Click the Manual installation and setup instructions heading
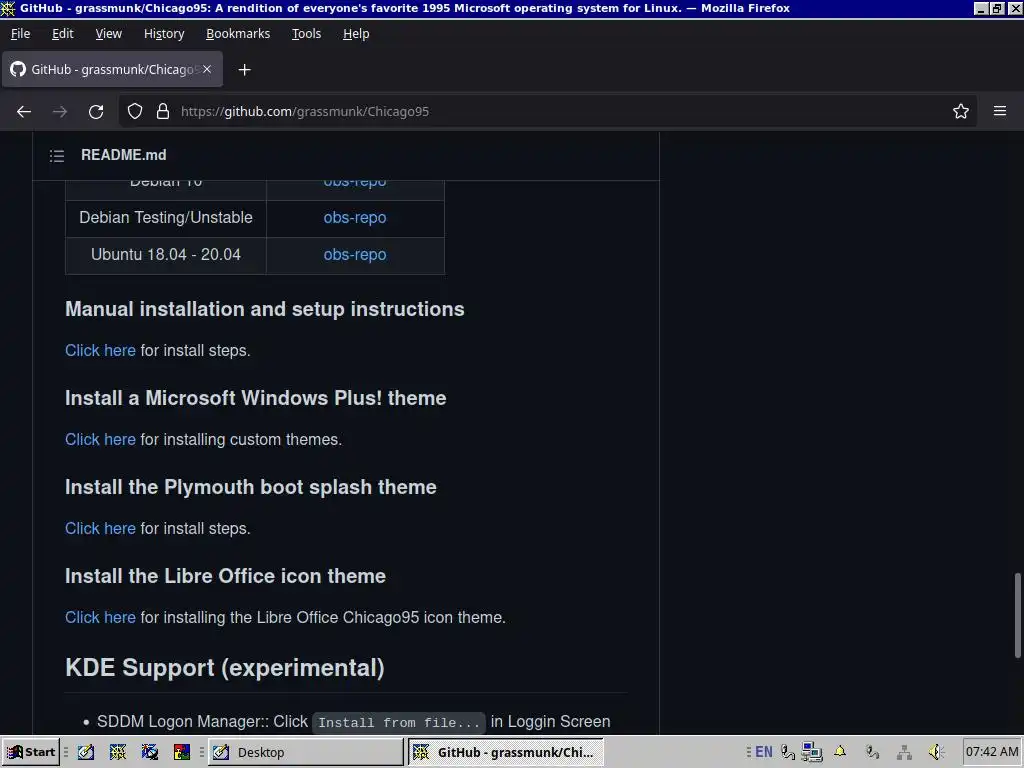 click(264, 309)
